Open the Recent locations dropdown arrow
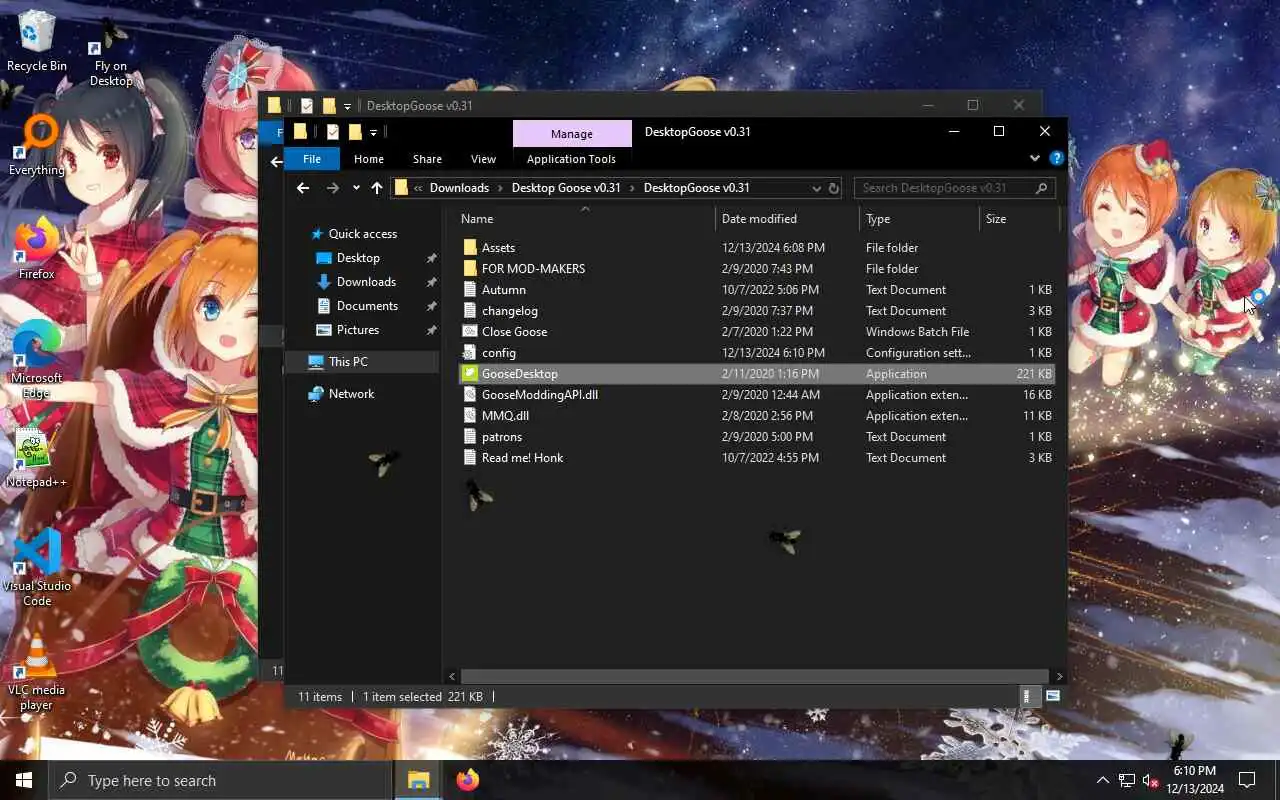 tap(355, 188)
